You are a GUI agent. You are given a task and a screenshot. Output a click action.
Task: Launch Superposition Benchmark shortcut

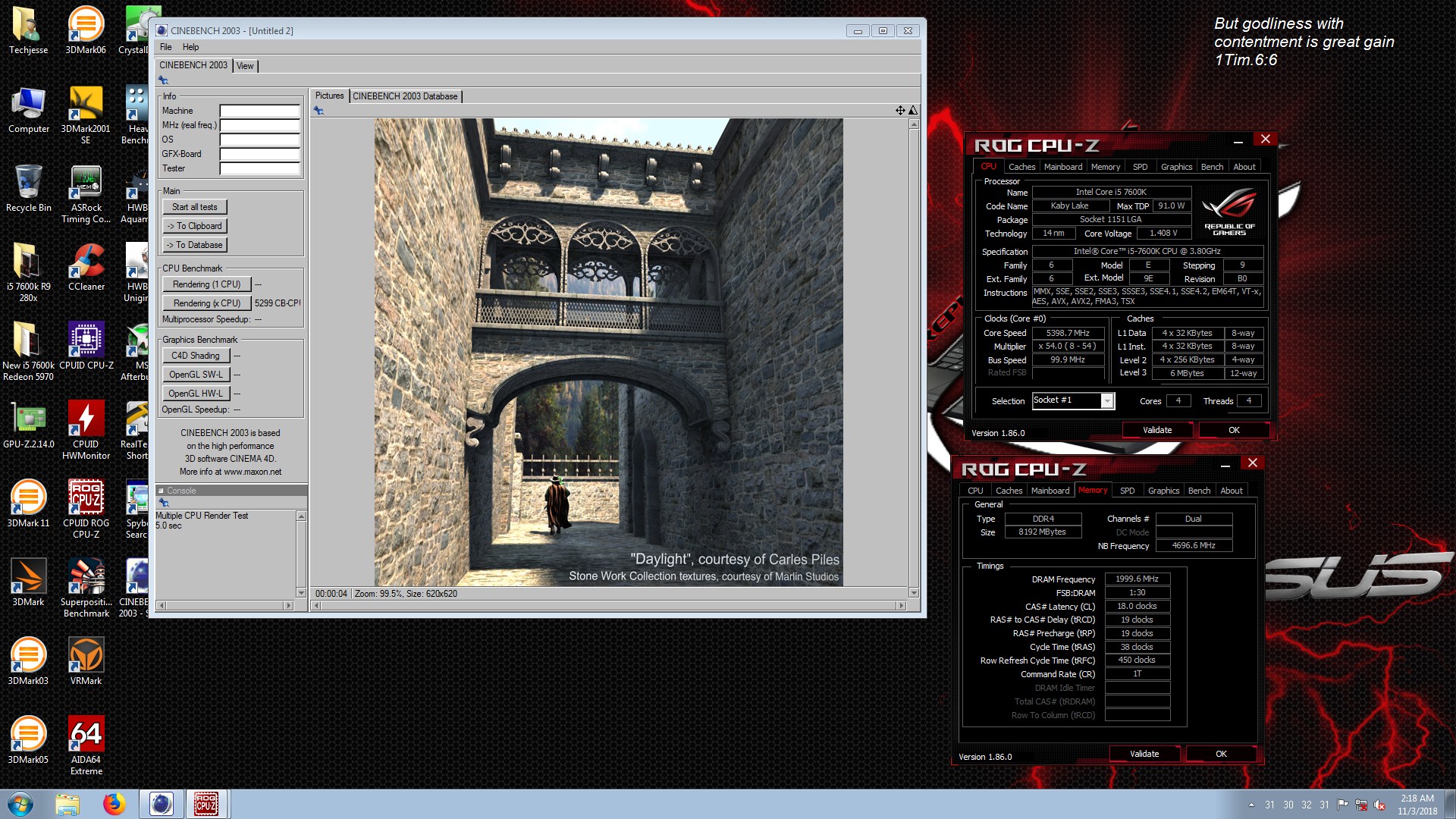[x=86, y=588]
